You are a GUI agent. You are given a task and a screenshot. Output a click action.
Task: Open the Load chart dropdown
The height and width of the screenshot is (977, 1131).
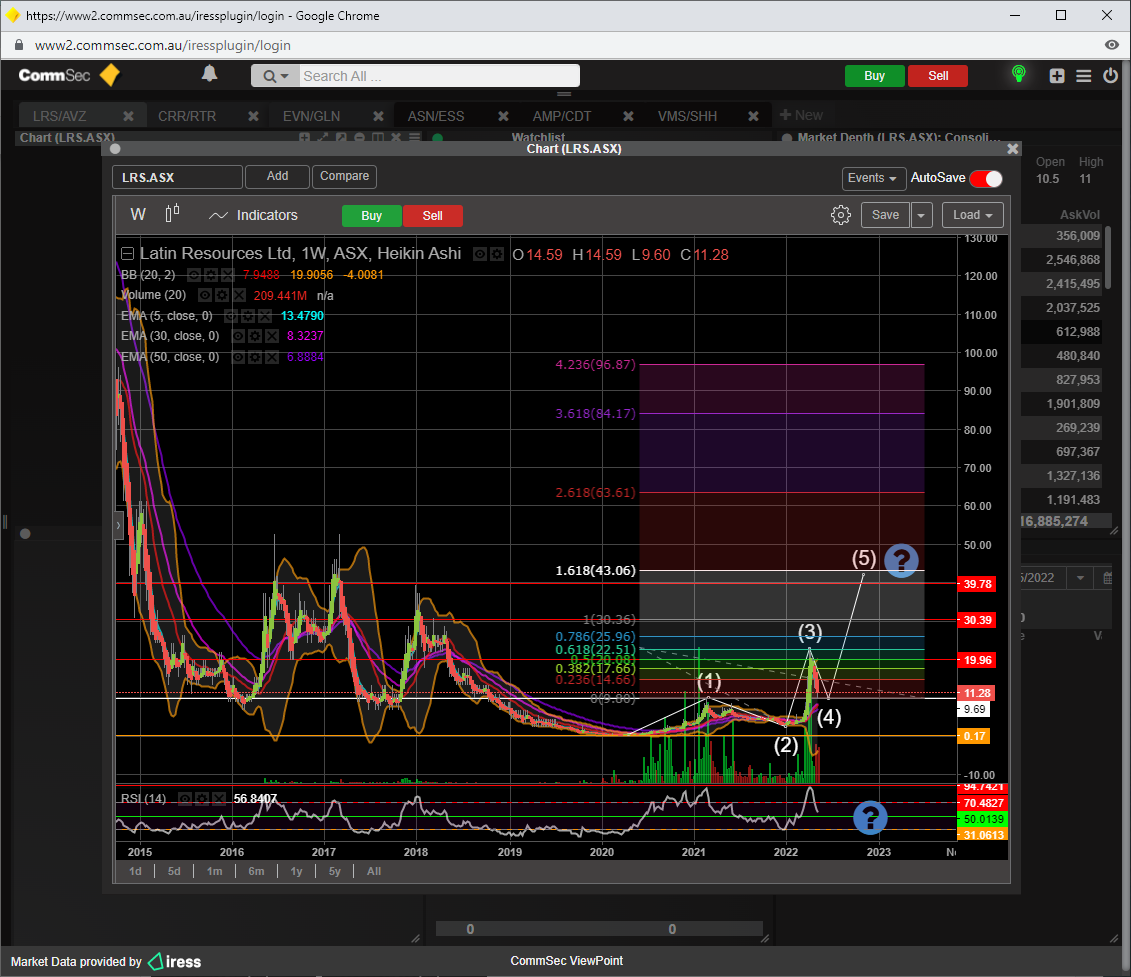[972, 215]
